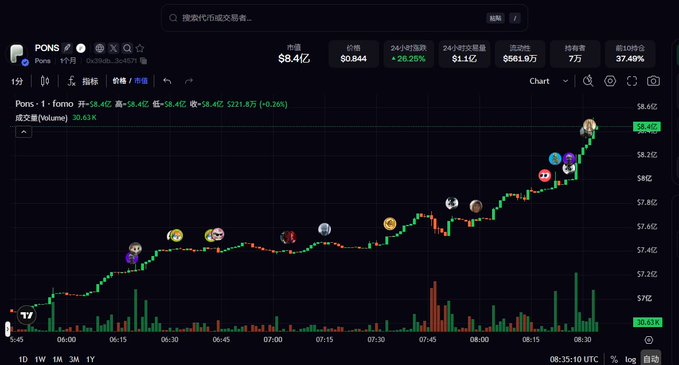The height and width of the screenshot is (365, 679).
Task: Expand the left side panel handle
Action: click(x=7, y=329)
